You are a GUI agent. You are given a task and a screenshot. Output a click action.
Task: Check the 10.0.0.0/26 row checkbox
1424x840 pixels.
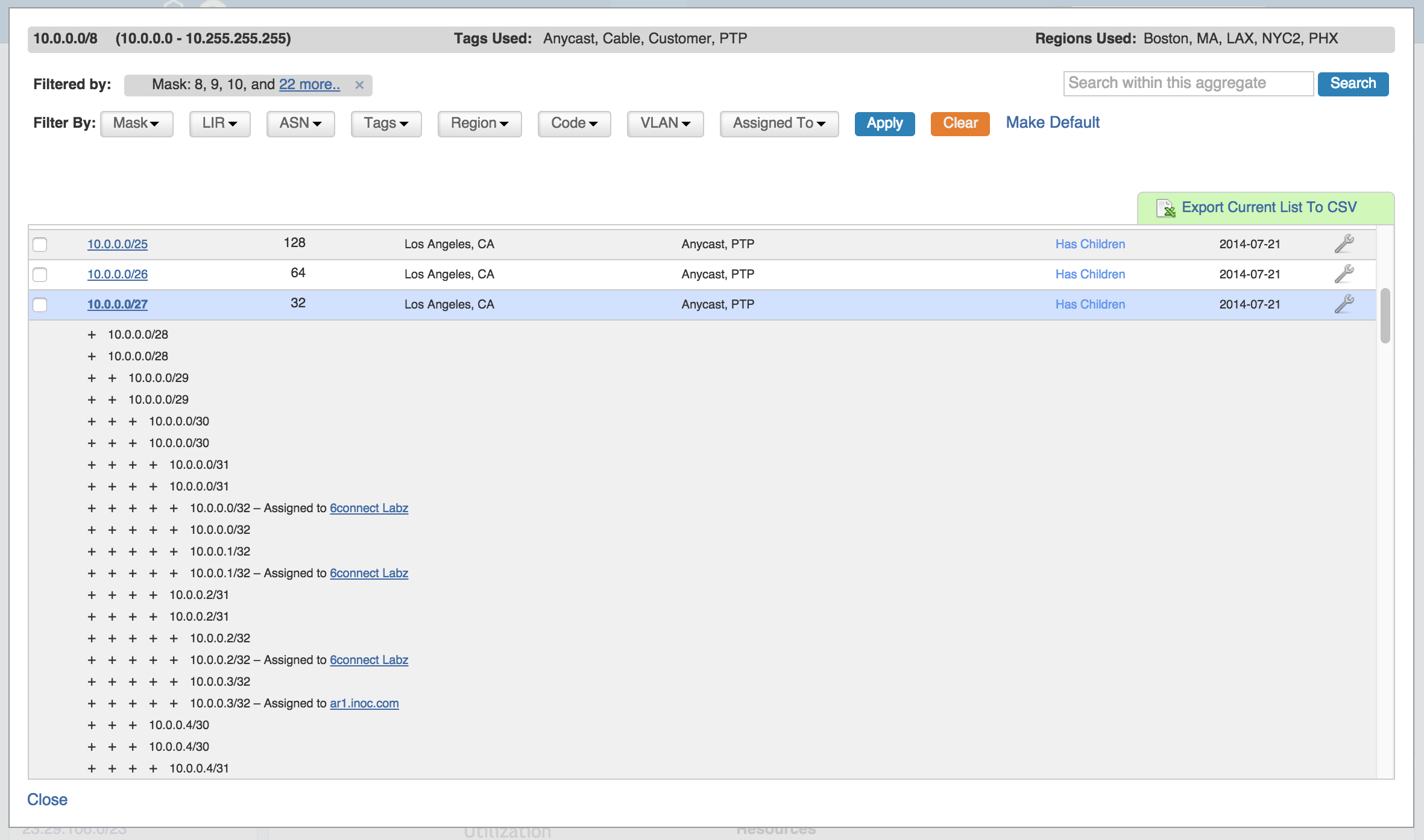pyautogui.click(x=40, y=274)
